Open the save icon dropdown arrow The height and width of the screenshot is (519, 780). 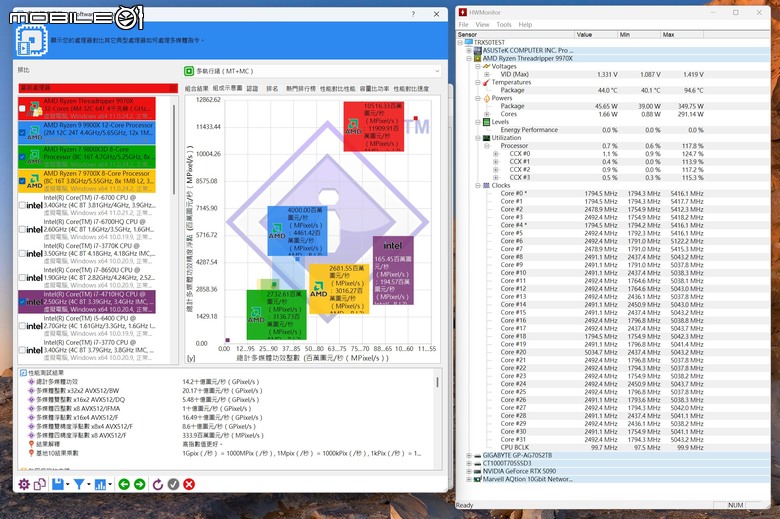67,484
